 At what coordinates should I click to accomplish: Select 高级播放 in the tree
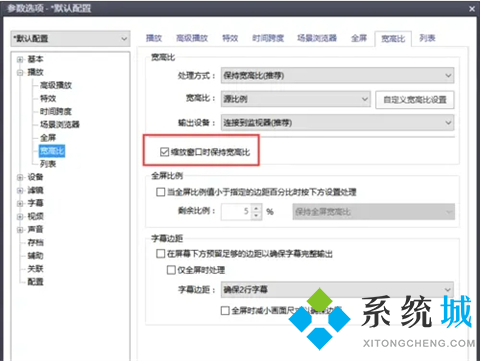tap(56, 85)
